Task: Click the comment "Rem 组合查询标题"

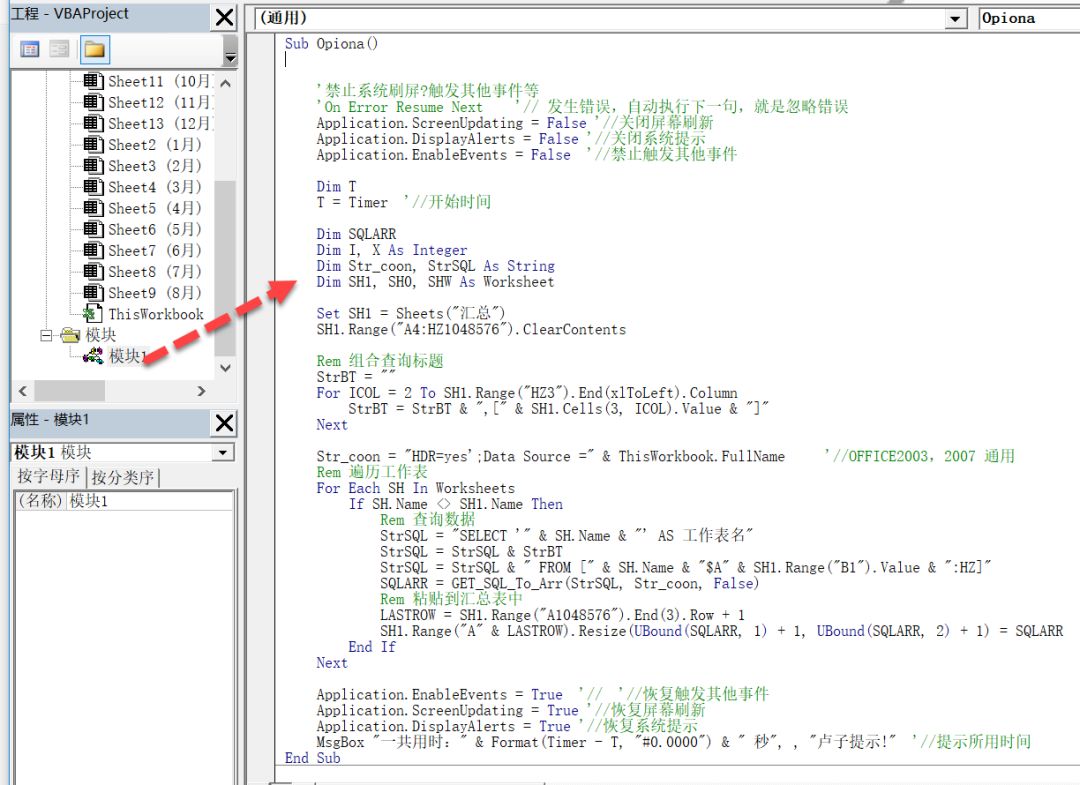Action: coord(380,361)
